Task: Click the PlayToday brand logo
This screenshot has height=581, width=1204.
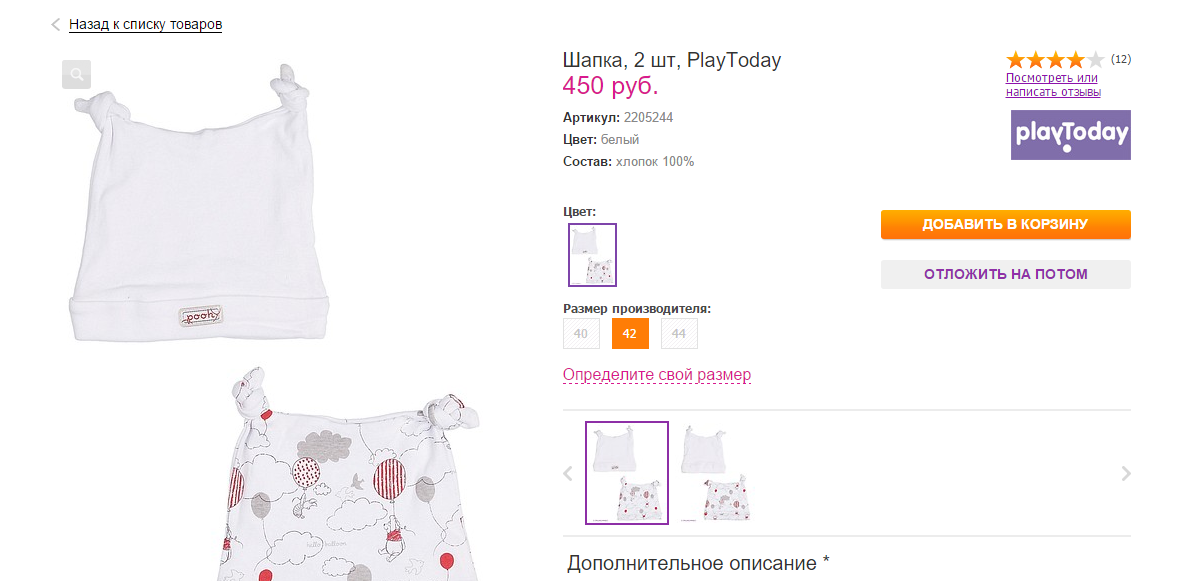Action: (x=1070, y=135)
